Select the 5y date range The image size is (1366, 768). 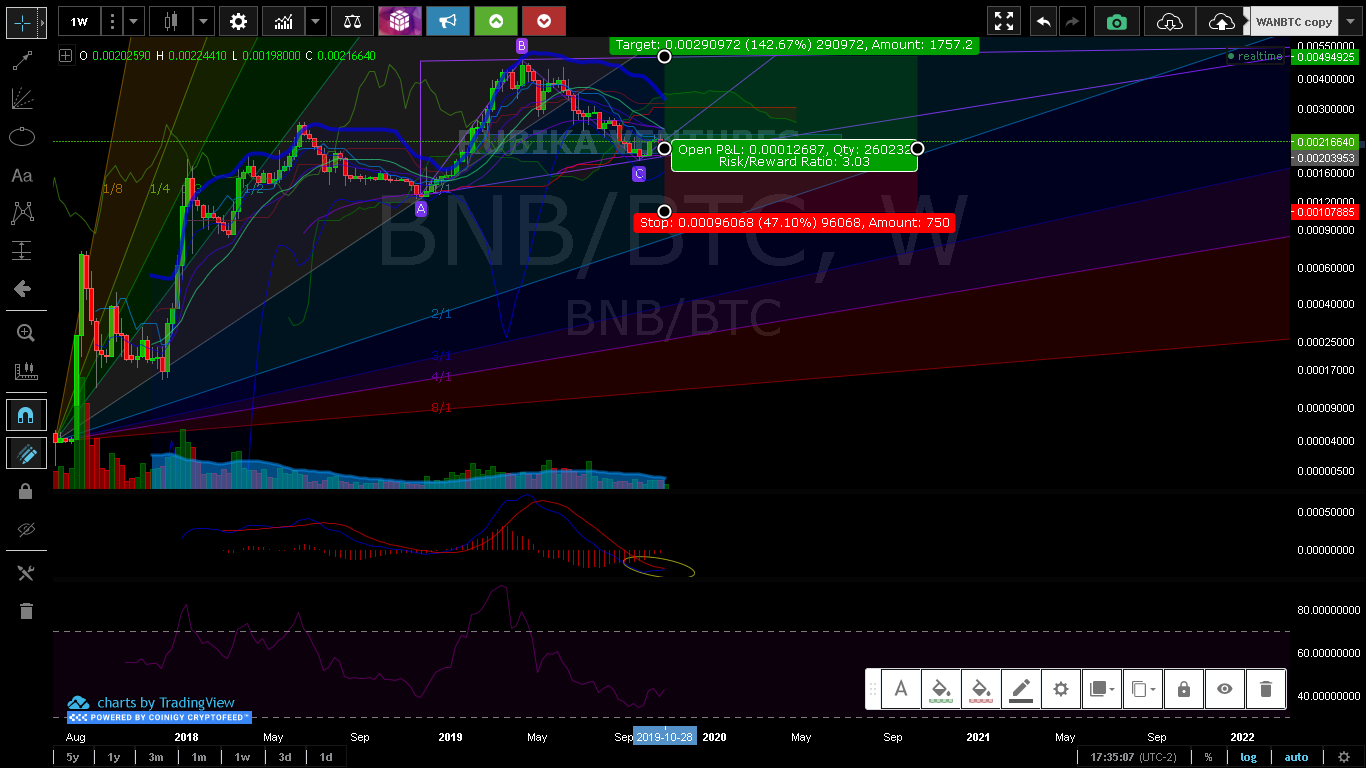pos(73,757)
